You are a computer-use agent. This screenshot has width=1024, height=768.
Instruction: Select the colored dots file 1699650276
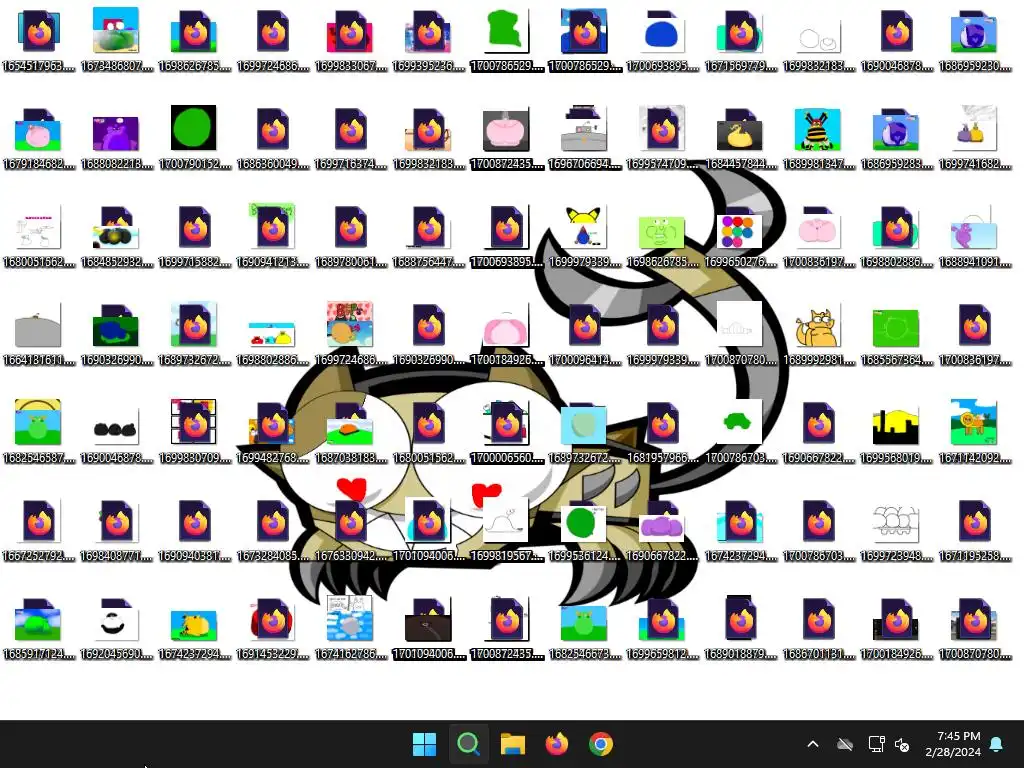point(741,235)
